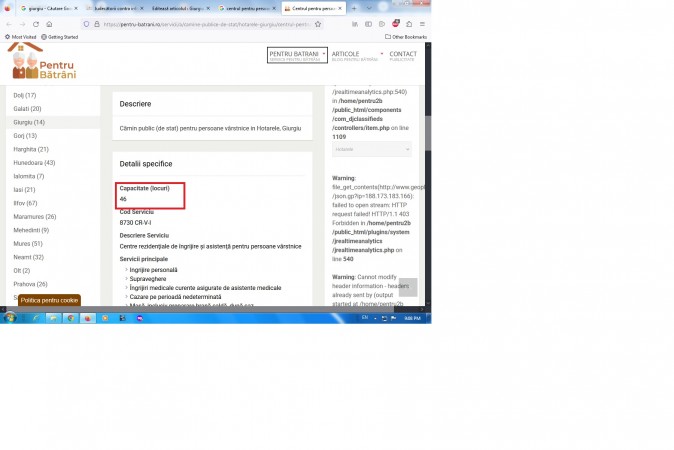Click the Other Bookmarks folder
This screenshot has height=450, width=674.
pyautogui.click(x=407, y=36)
